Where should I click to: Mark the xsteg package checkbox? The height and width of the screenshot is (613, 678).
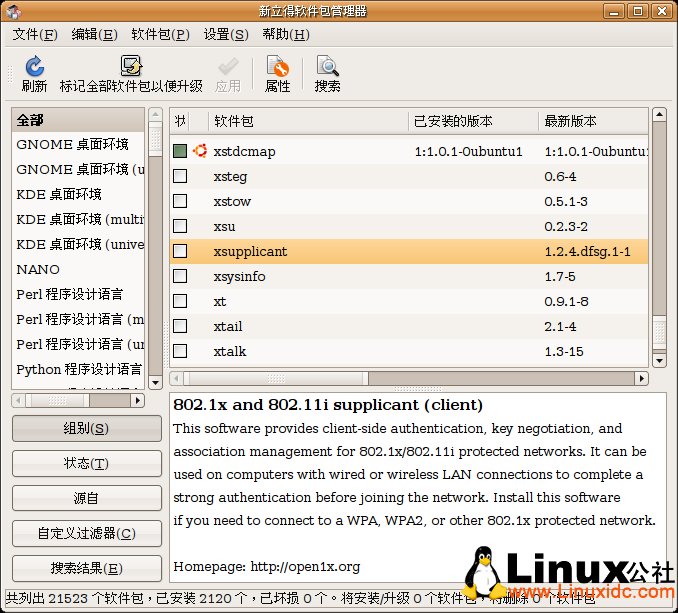(x=180, y=176)
